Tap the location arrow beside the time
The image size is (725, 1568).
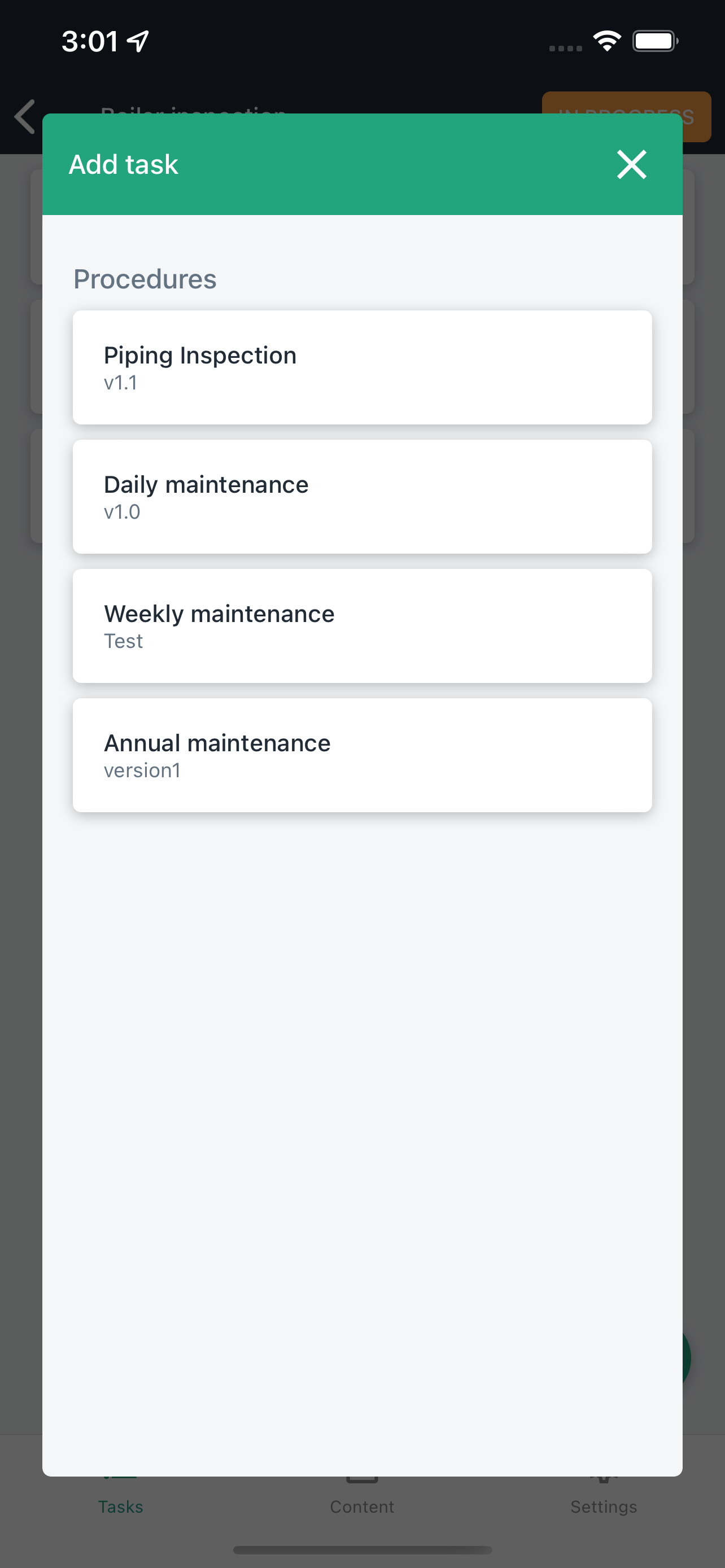click(x=138, y=41)
